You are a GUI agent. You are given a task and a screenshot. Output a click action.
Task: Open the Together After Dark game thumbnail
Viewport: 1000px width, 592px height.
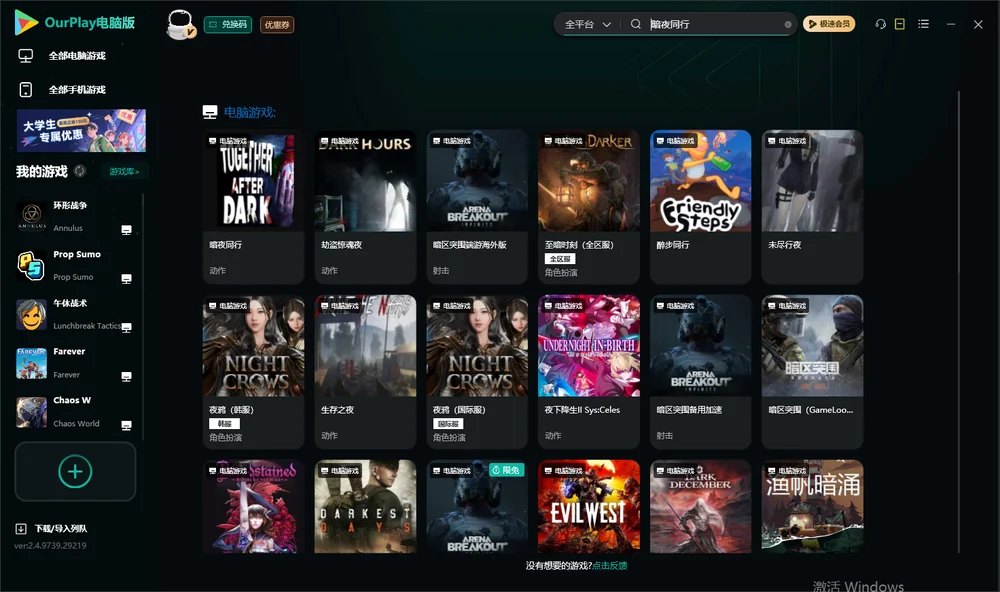(x=254, y=181)
